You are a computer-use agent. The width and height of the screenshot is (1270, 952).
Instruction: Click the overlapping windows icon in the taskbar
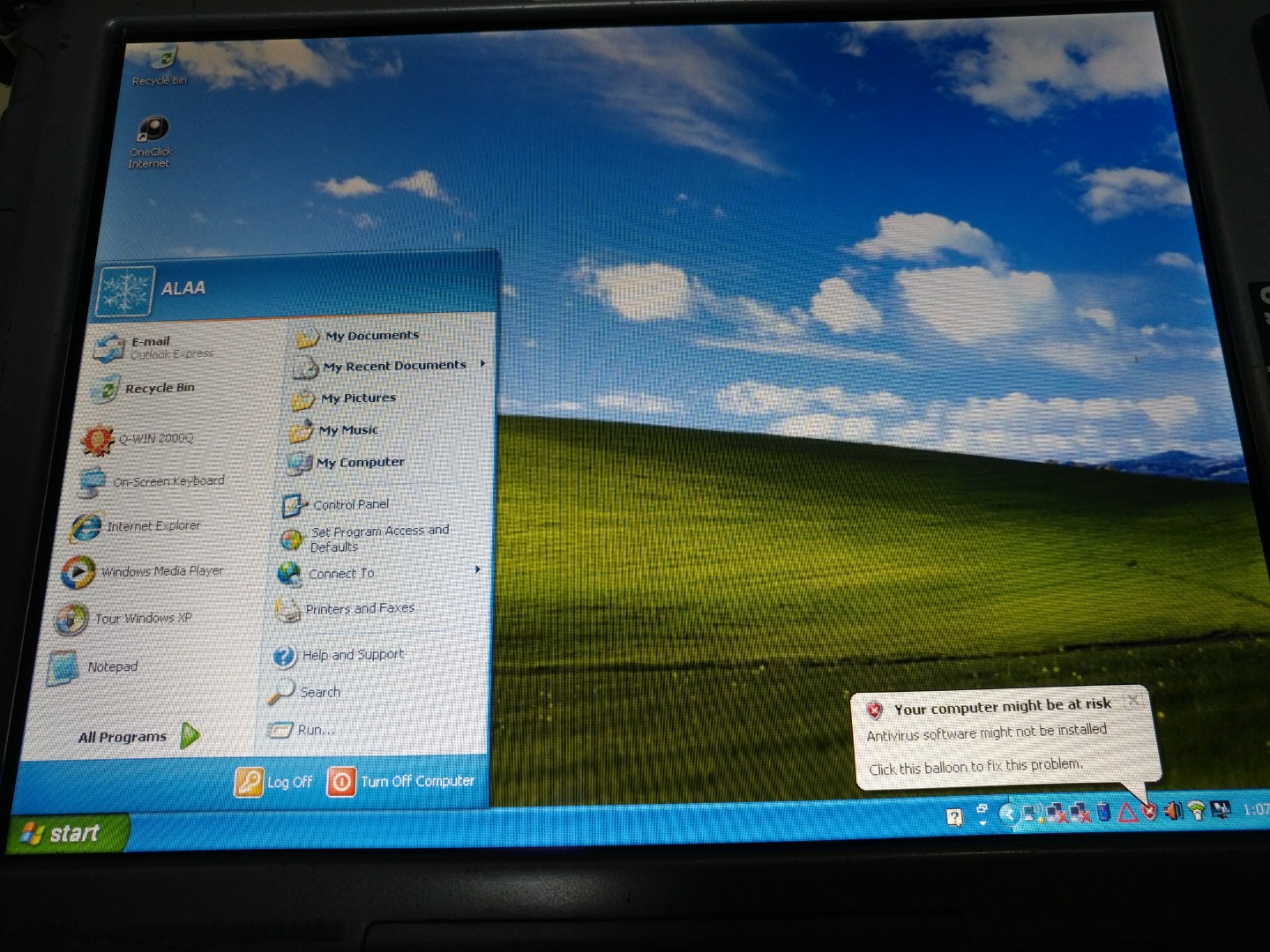(982, 809)
